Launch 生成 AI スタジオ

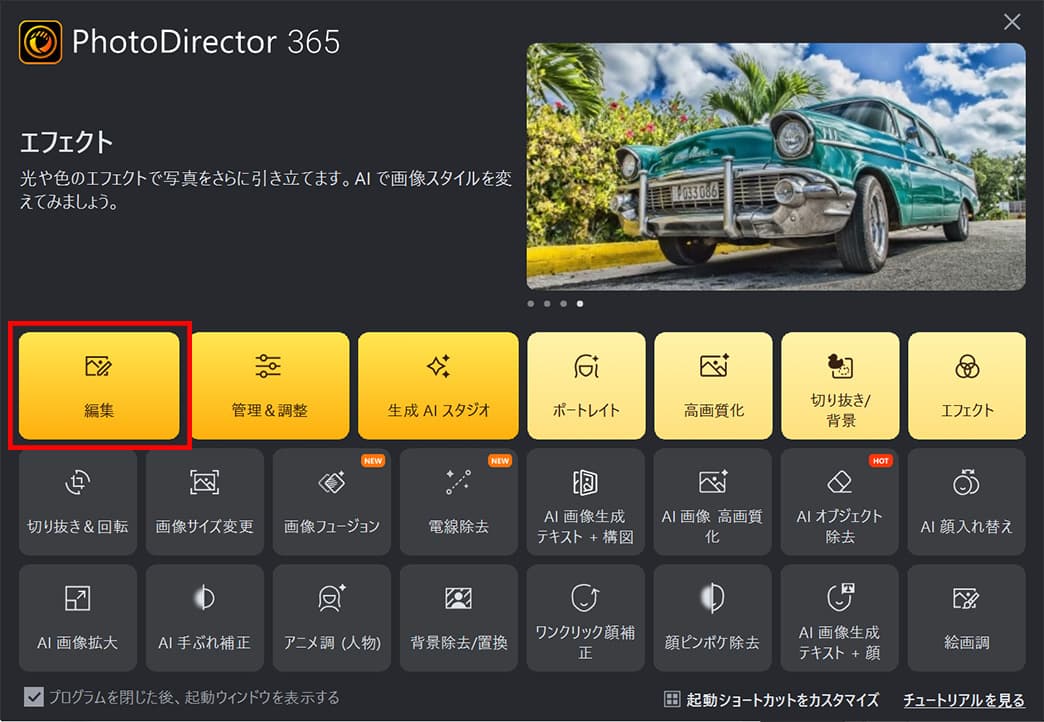point(438,386)
